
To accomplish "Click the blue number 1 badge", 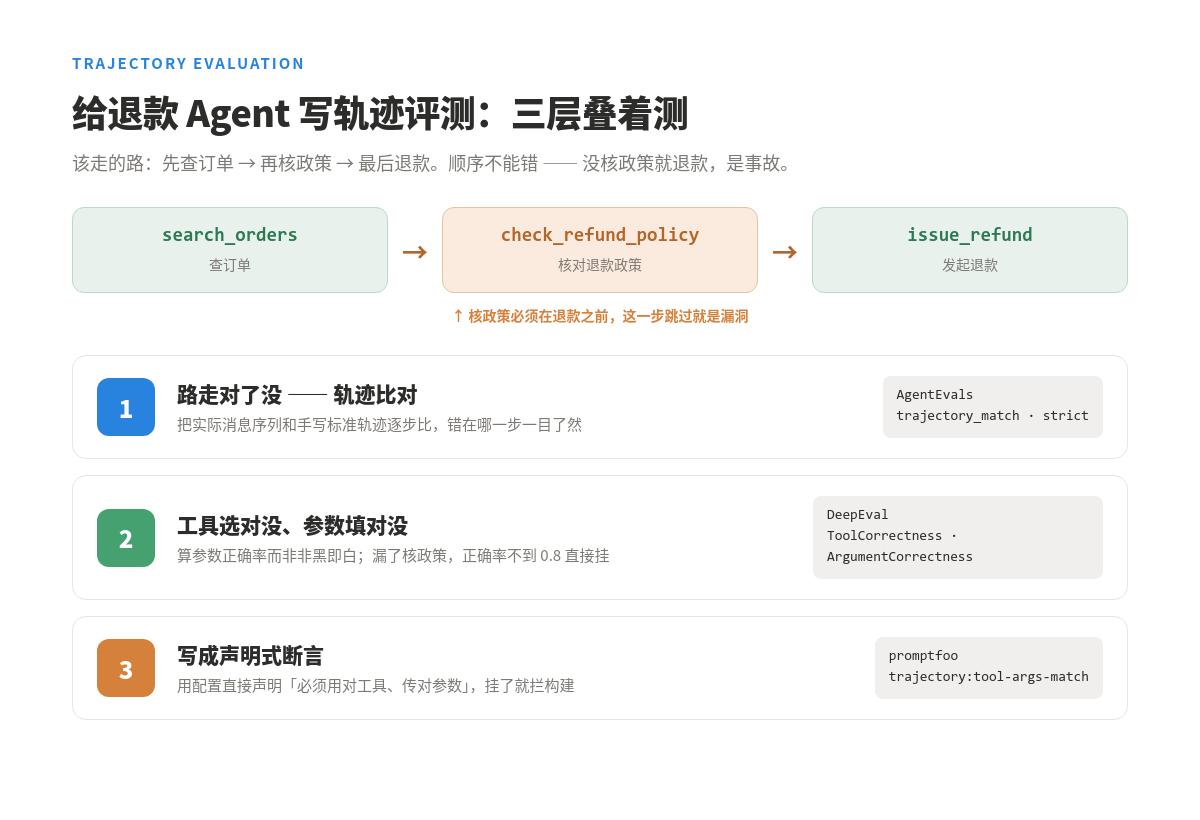I will pyautogui.click(x=126, y=407).
